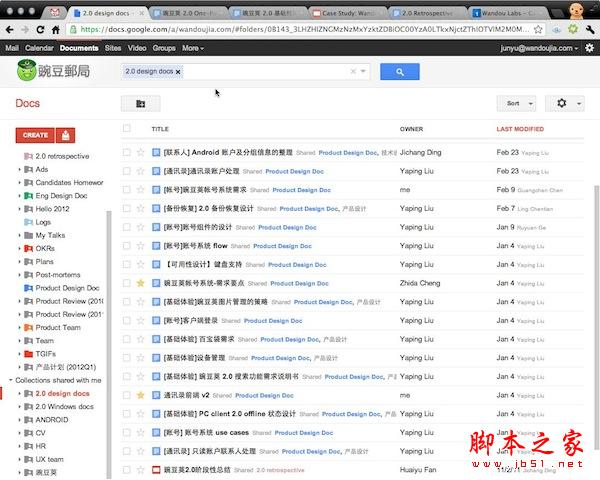
Task: Expand the ANDROID collection arrow
Action: [19, 420]
